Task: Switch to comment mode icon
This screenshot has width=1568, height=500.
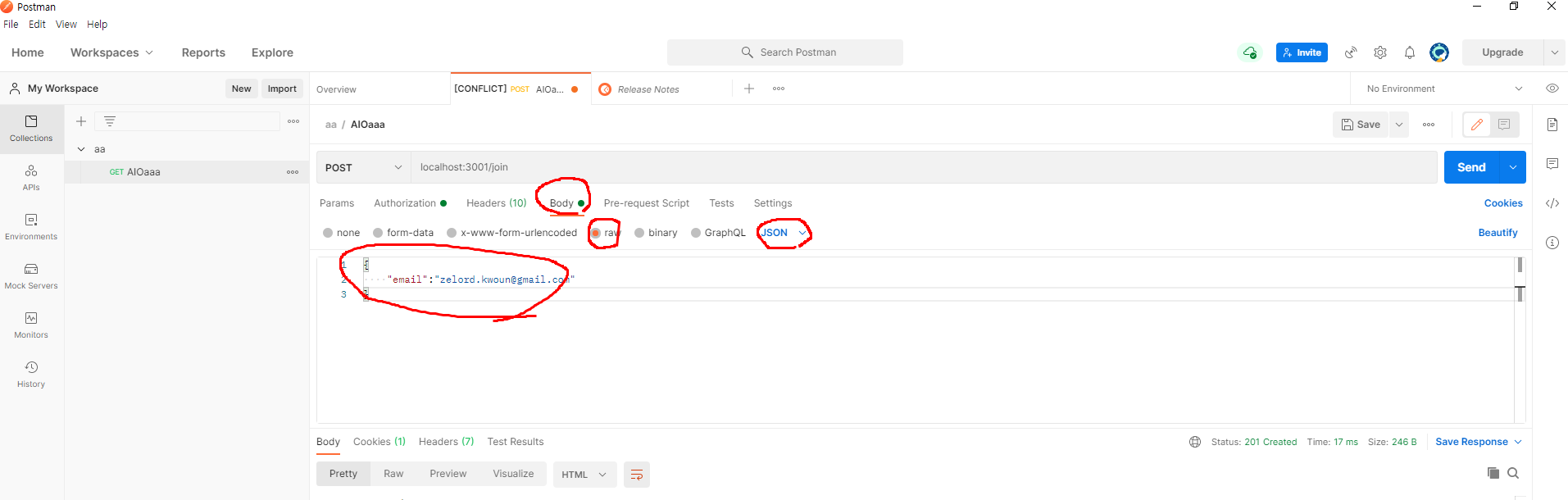Action: pos(1504,125)
